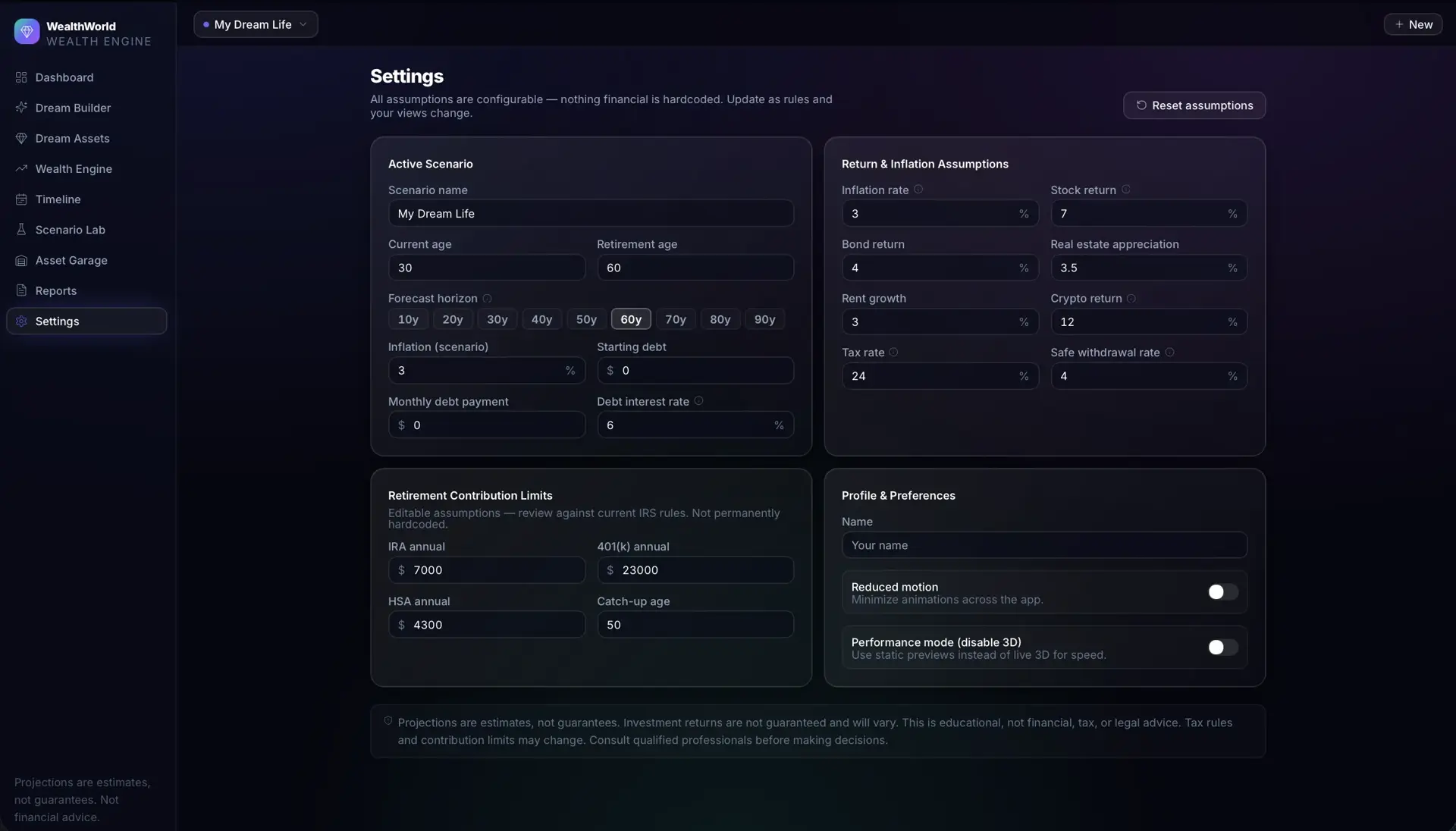Click the info icon beside Forecast horizon
Viewport: 1456px width, 831px height.
pos(488,298)
